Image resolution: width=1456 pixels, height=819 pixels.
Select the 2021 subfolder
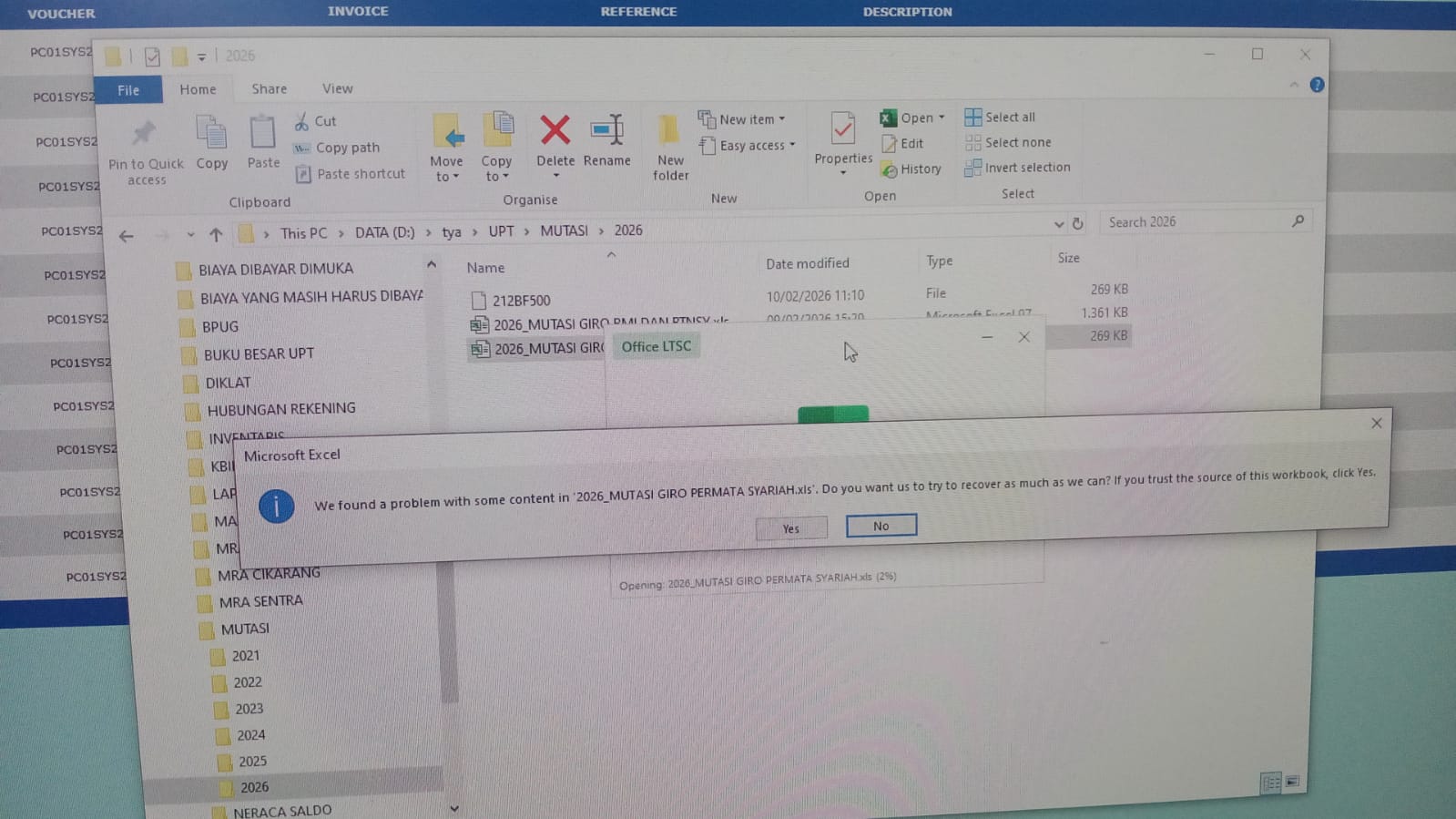tap(245, 656)
